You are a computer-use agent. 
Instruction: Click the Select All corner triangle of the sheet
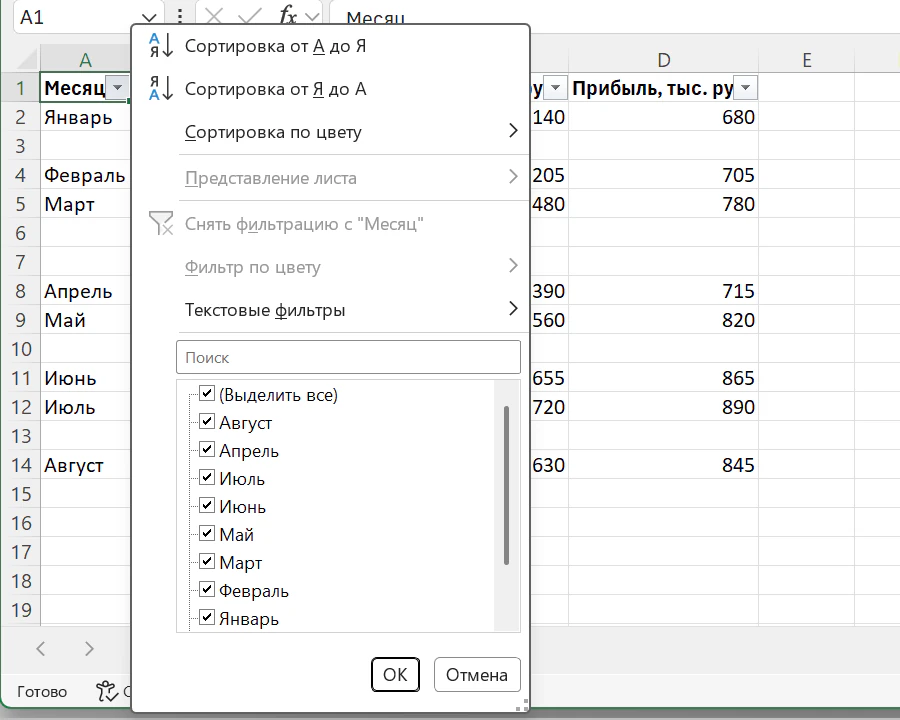tap(27, 60)
